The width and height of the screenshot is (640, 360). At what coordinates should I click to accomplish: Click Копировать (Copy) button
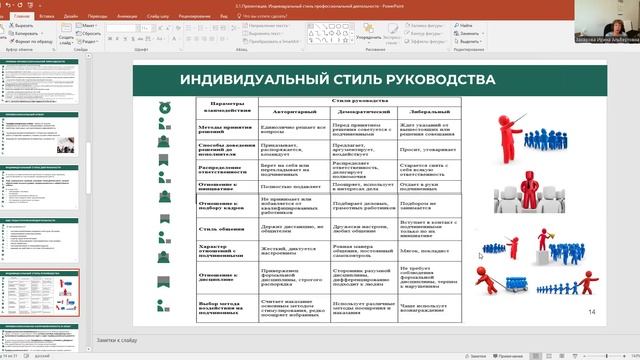[x=24, y=33]
